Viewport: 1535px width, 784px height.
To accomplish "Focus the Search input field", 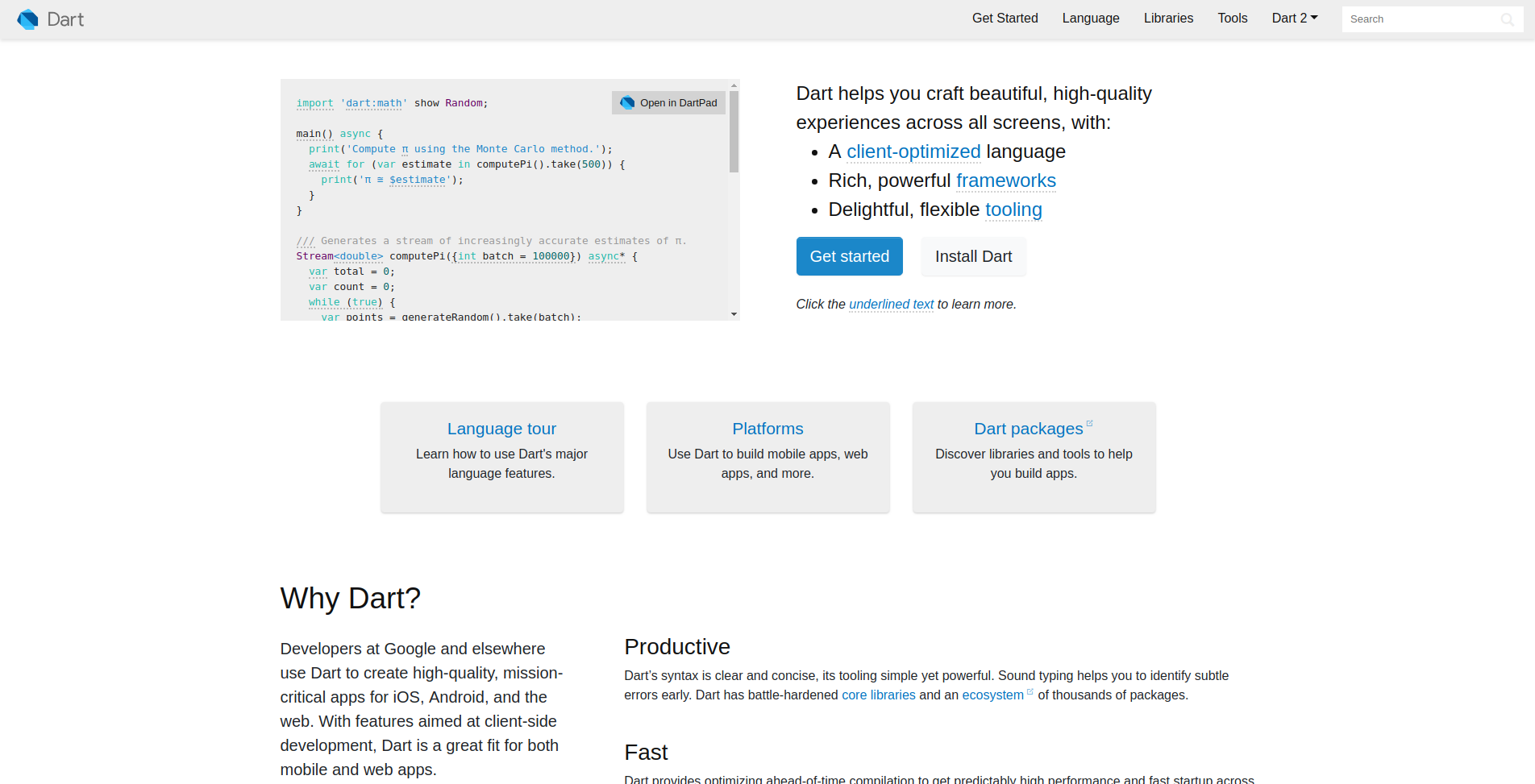I will [1419, 19].
